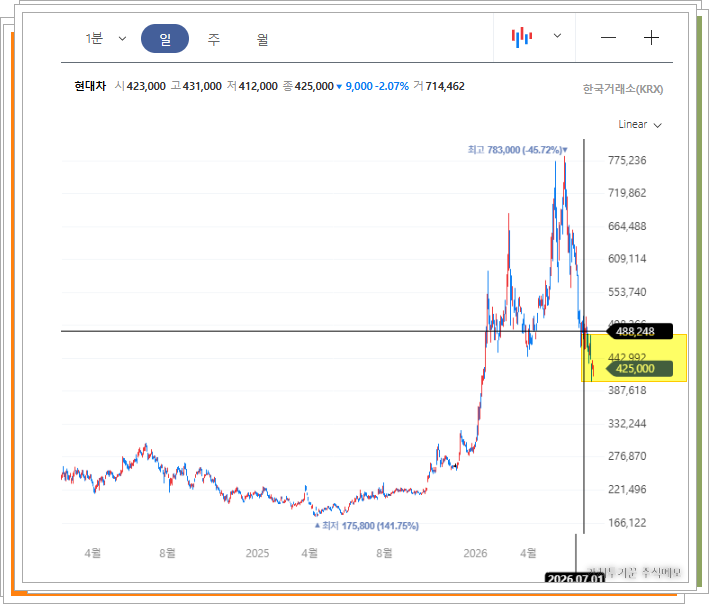Open the Linear scale dropdown
Screen dimensions: 709x604
[640, 124]
